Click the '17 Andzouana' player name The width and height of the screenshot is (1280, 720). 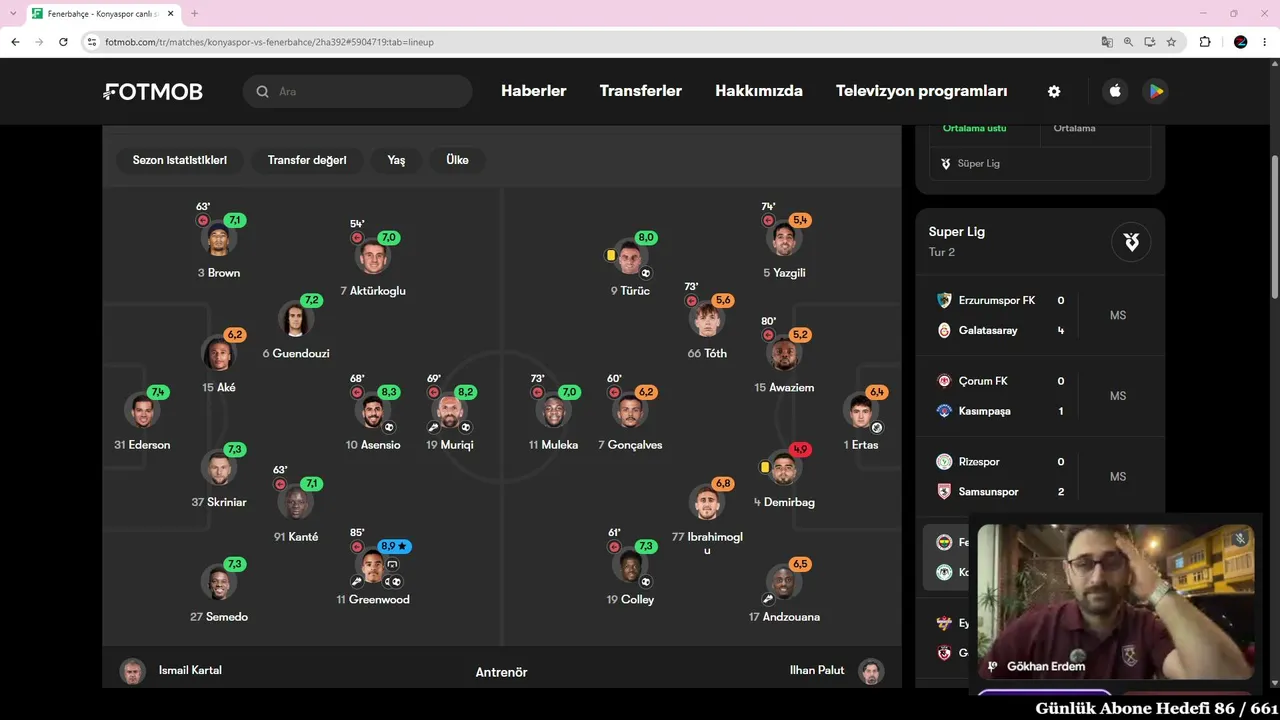[784, 617]
